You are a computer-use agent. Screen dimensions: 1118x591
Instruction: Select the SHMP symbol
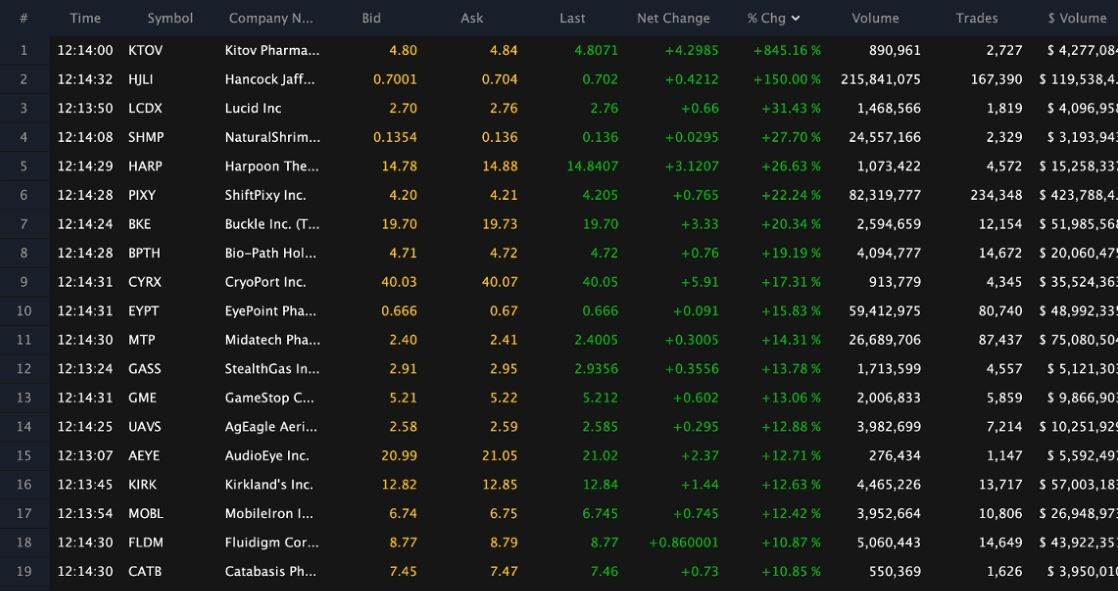[x=146, y=137]
